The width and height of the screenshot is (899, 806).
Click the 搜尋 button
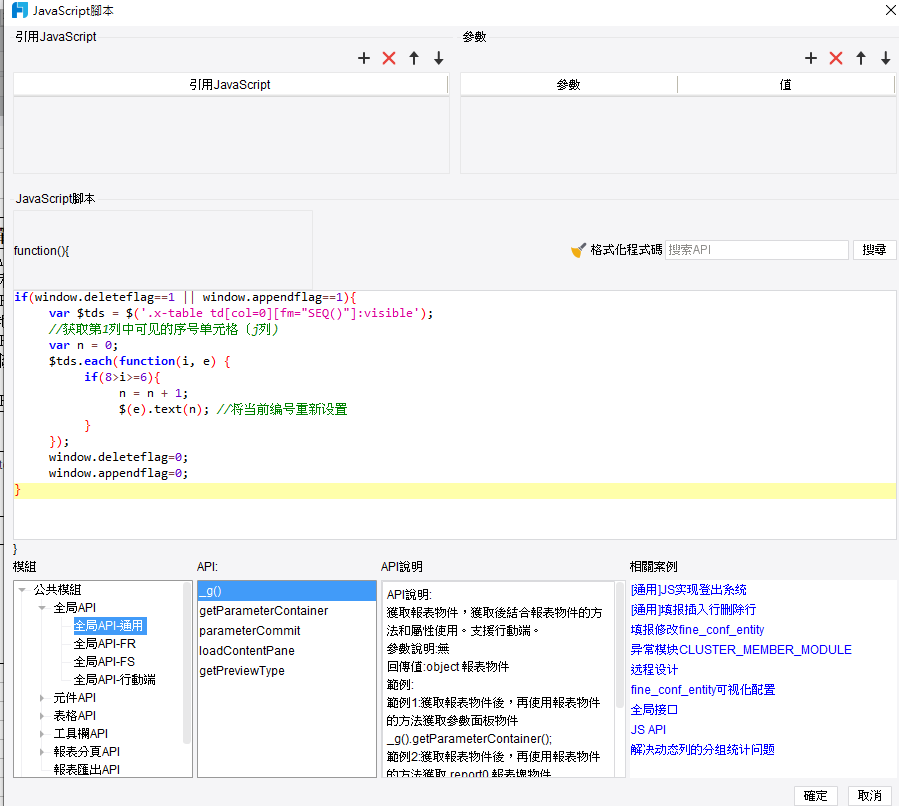tap(874, 250)
